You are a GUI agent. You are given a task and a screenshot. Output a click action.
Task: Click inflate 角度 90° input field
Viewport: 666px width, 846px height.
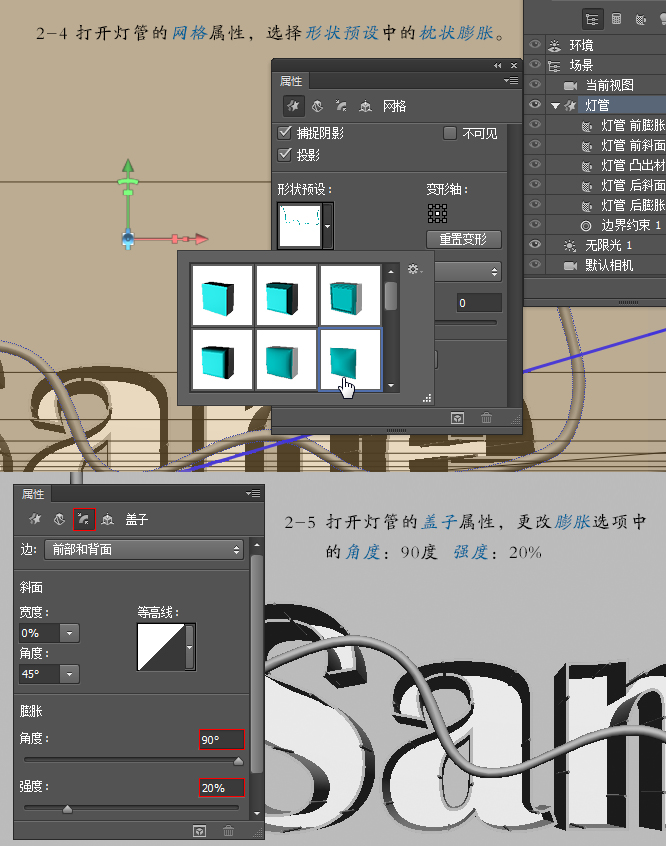click(222, 739)
